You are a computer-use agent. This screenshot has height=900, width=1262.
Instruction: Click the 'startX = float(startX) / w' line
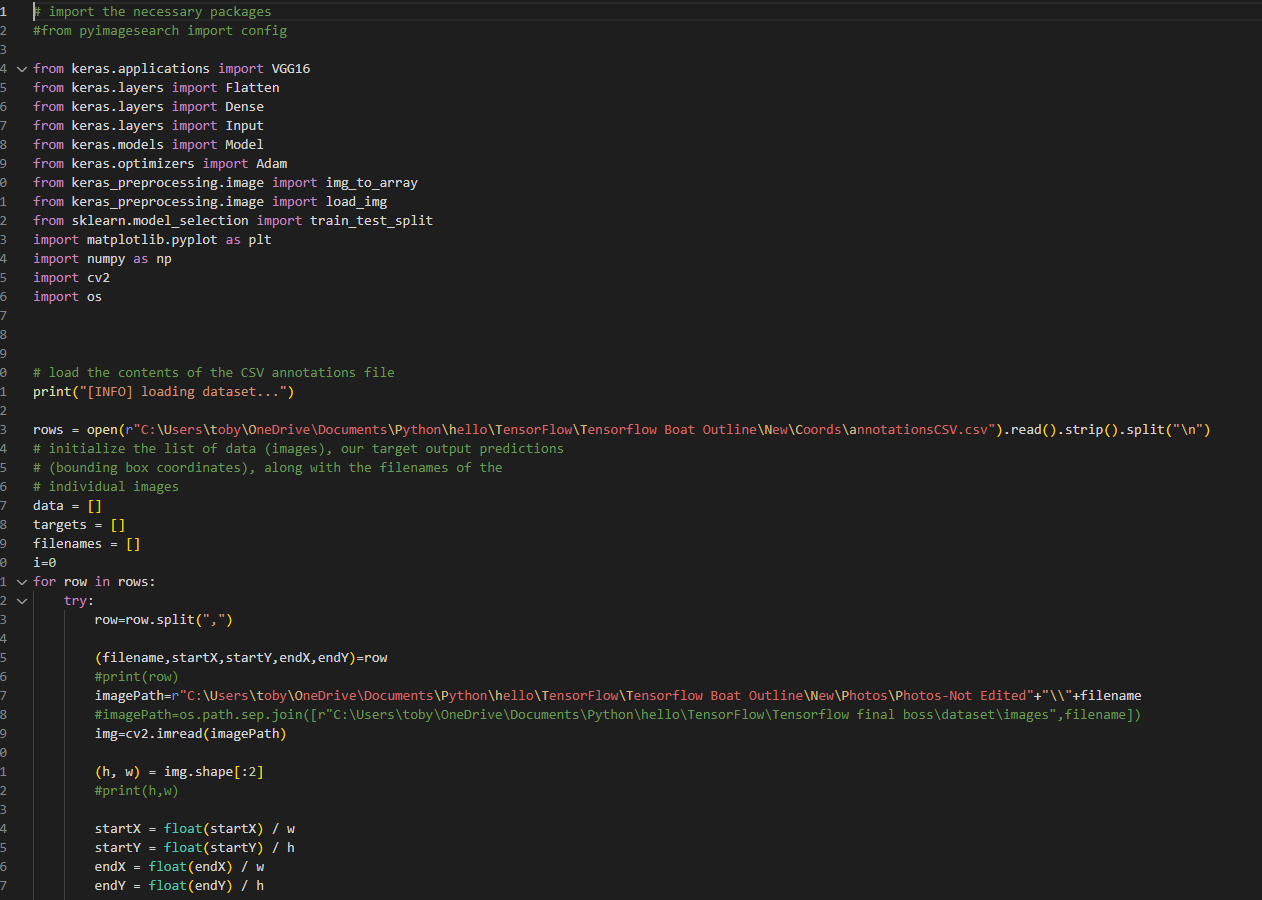point(195,829)
